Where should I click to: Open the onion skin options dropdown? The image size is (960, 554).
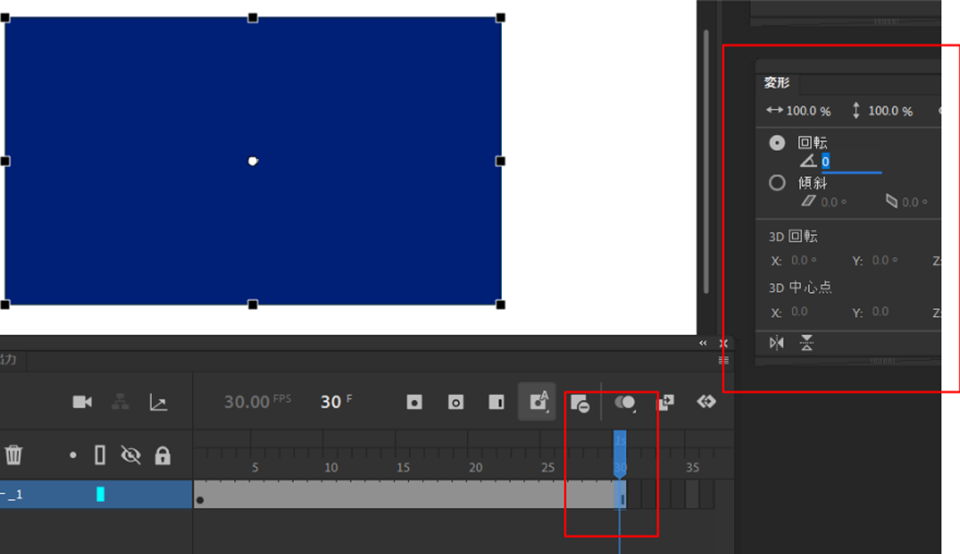tap(624, 403)
